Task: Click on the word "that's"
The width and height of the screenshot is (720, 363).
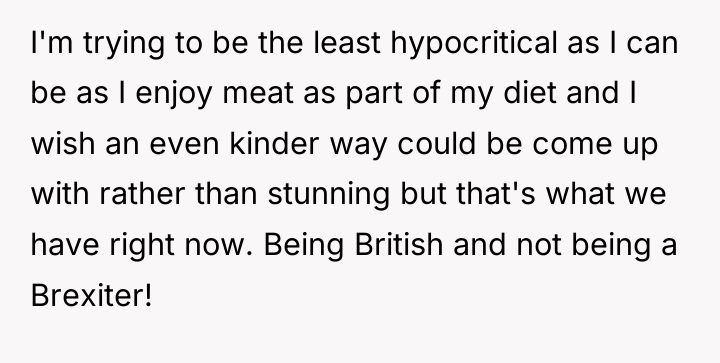Action: tap(496, 194)
